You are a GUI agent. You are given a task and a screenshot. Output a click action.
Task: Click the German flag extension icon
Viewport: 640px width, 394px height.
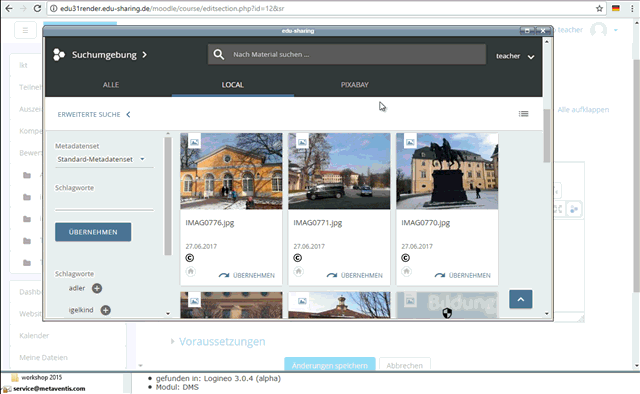[616, 8]
